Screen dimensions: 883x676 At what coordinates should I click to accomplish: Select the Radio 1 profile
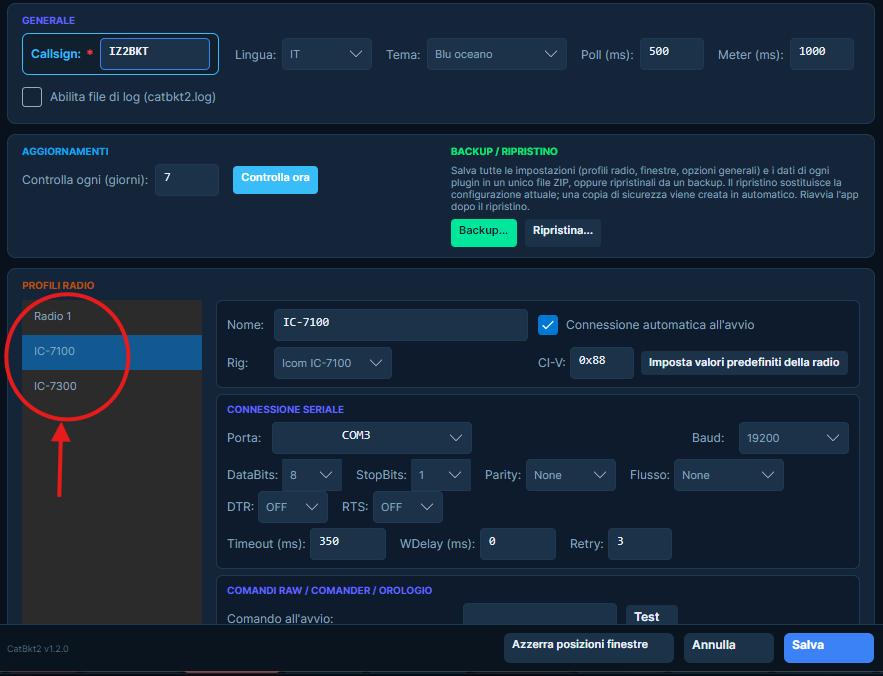[x=112, y=317]
